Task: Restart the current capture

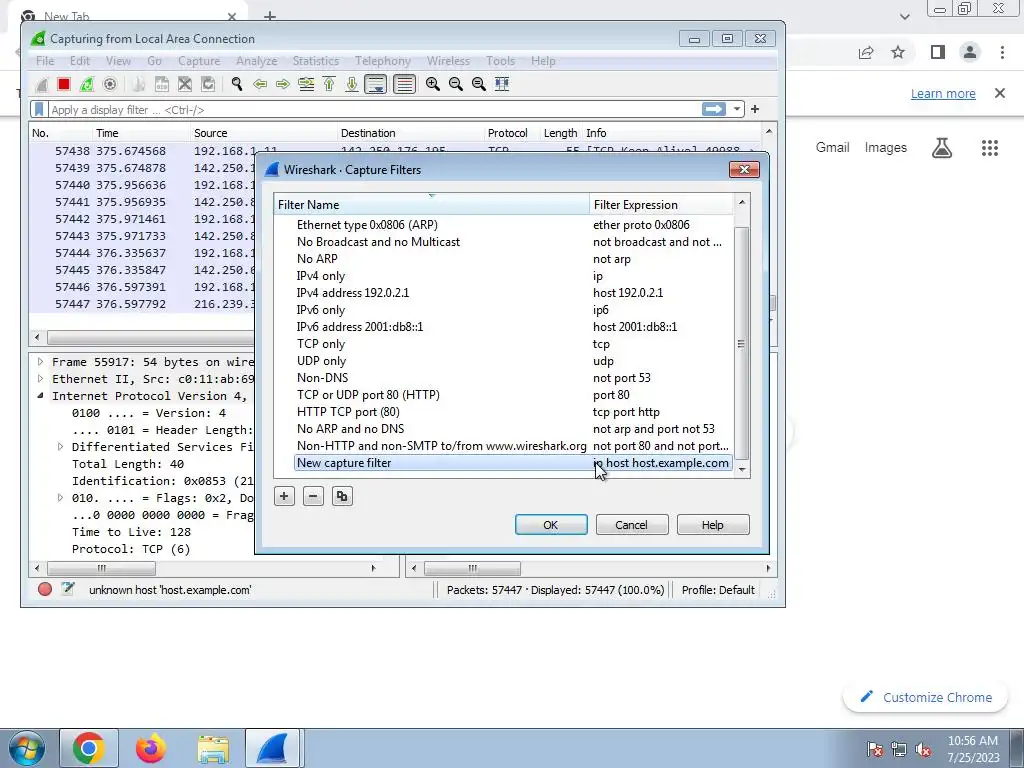Action: pyautogui.click(x=86, y=84)
